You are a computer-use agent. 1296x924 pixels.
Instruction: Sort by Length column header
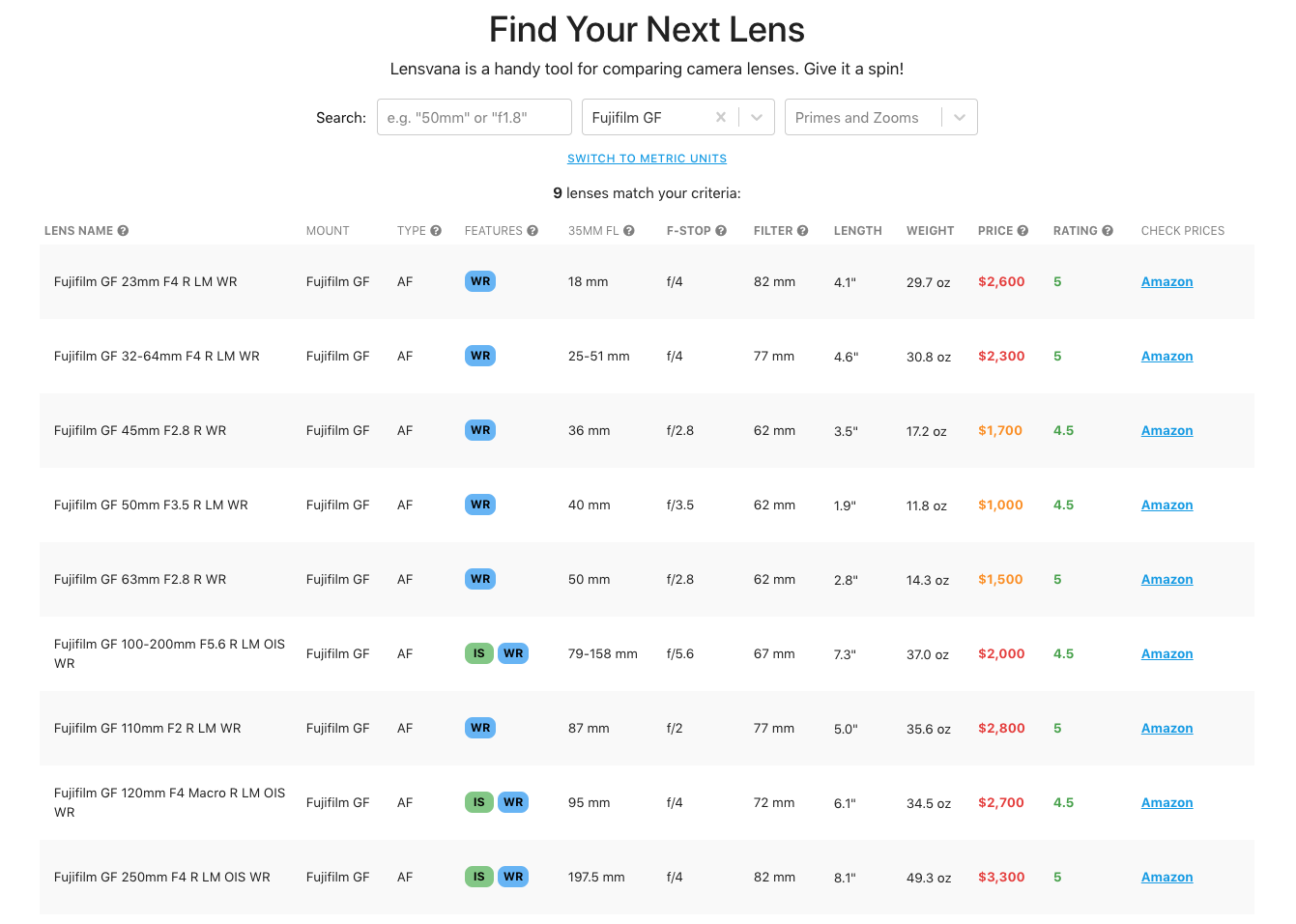click(x=858, y=231)
